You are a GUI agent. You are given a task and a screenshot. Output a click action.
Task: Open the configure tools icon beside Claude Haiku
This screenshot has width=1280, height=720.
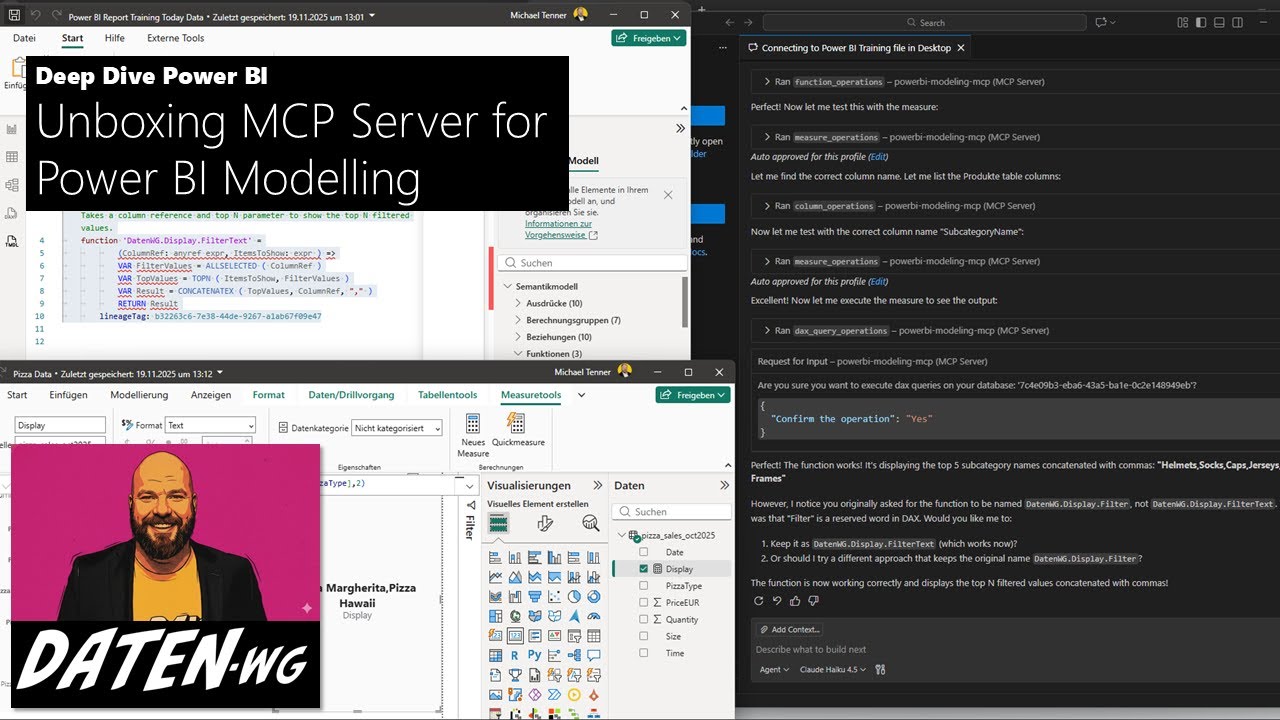[880, 670]
